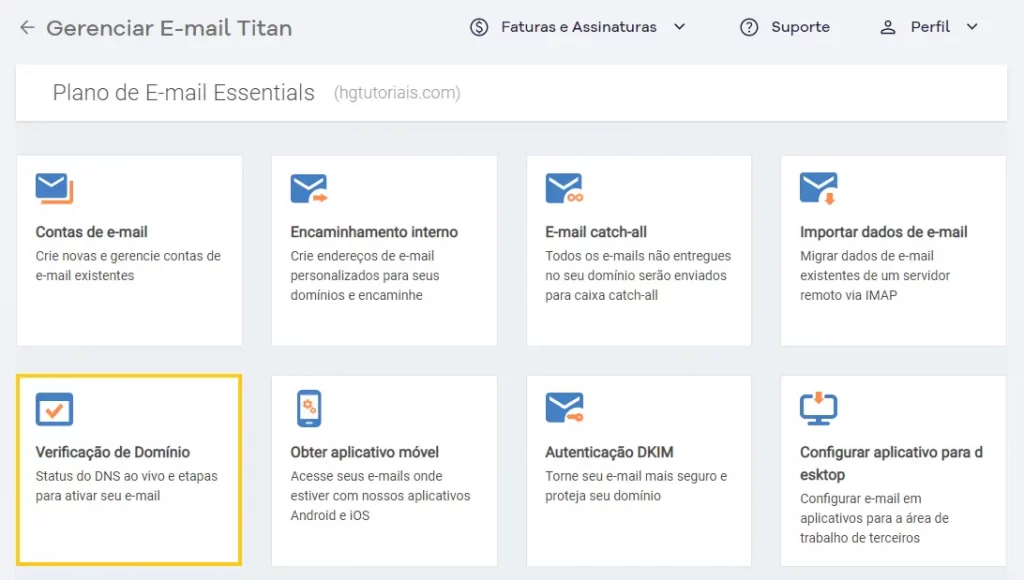This screenshot has width=1024, height=580.
Task: Open the Perfil menu
Action: tap(929, 27)
